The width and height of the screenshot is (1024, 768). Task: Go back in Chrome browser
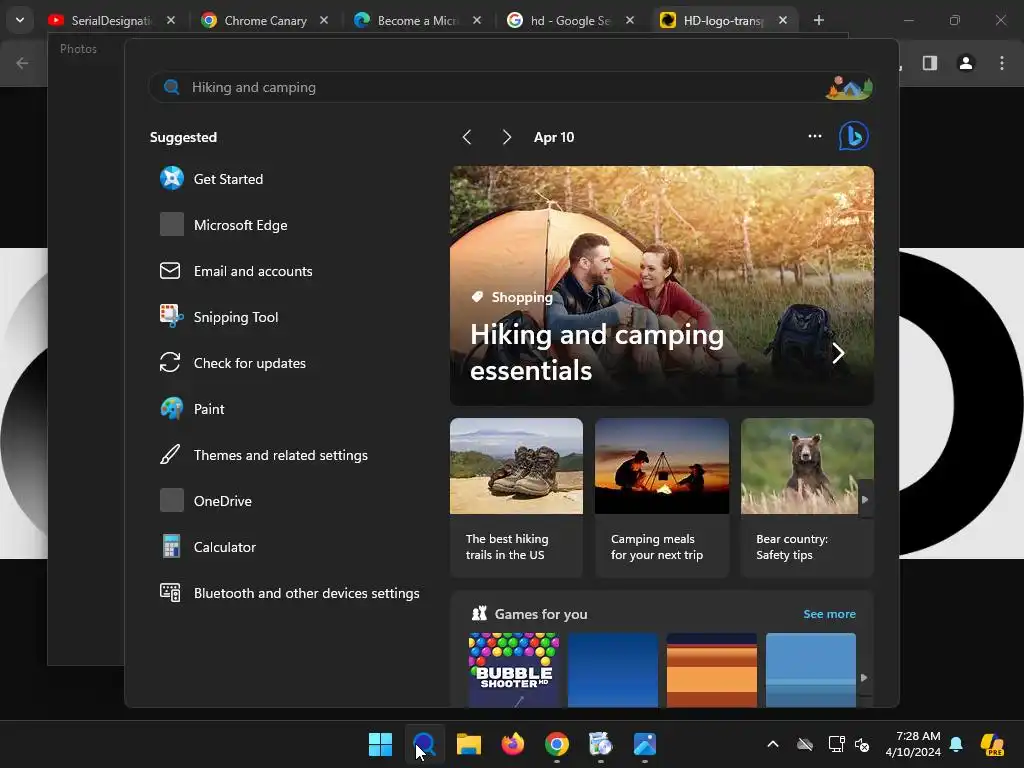22,63
